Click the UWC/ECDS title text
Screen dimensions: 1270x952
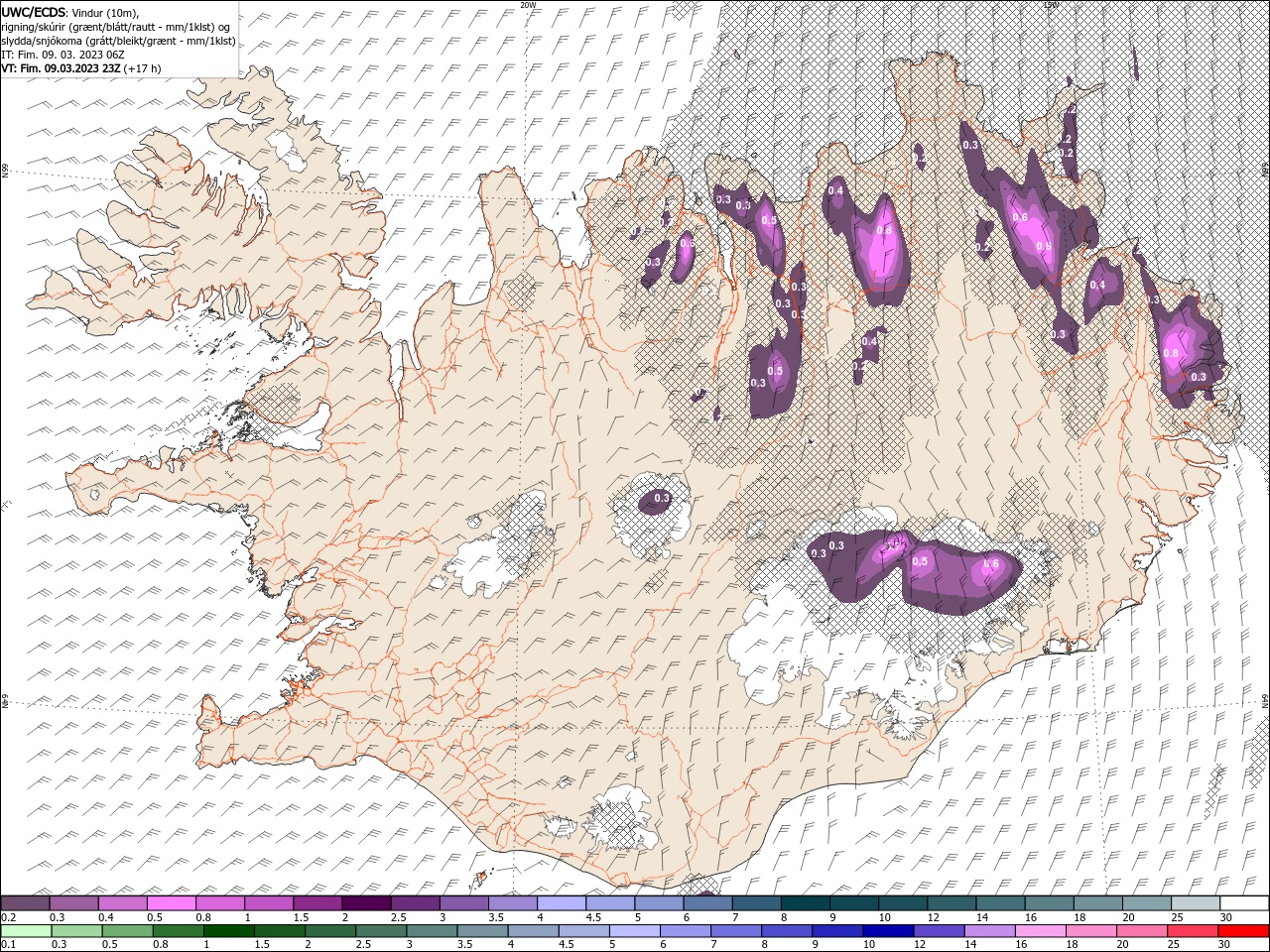coord(34,11)
